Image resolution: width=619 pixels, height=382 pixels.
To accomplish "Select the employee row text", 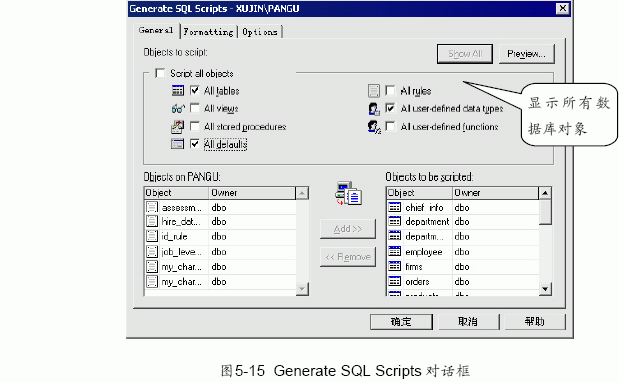I will click(424, 252).
